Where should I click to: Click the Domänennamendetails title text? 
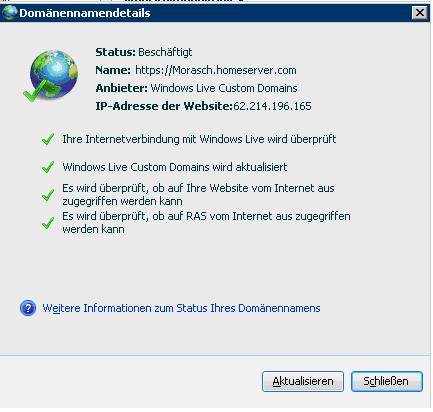click(85, 13)
